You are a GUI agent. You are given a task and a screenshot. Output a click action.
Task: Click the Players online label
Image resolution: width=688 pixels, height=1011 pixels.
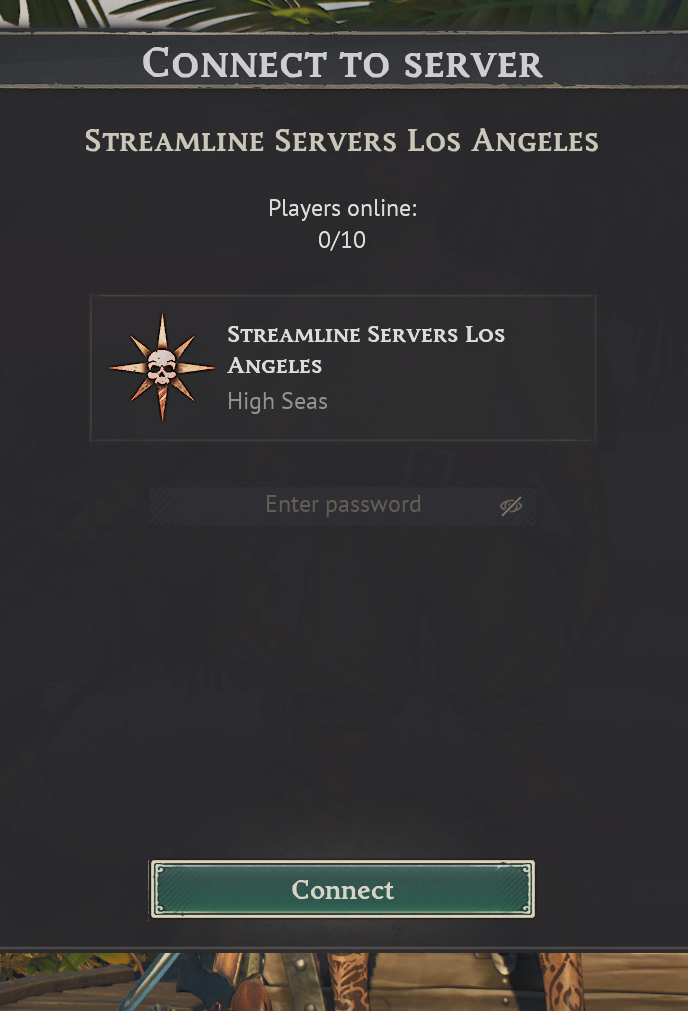pyautogui.click(x=342, y=208)
